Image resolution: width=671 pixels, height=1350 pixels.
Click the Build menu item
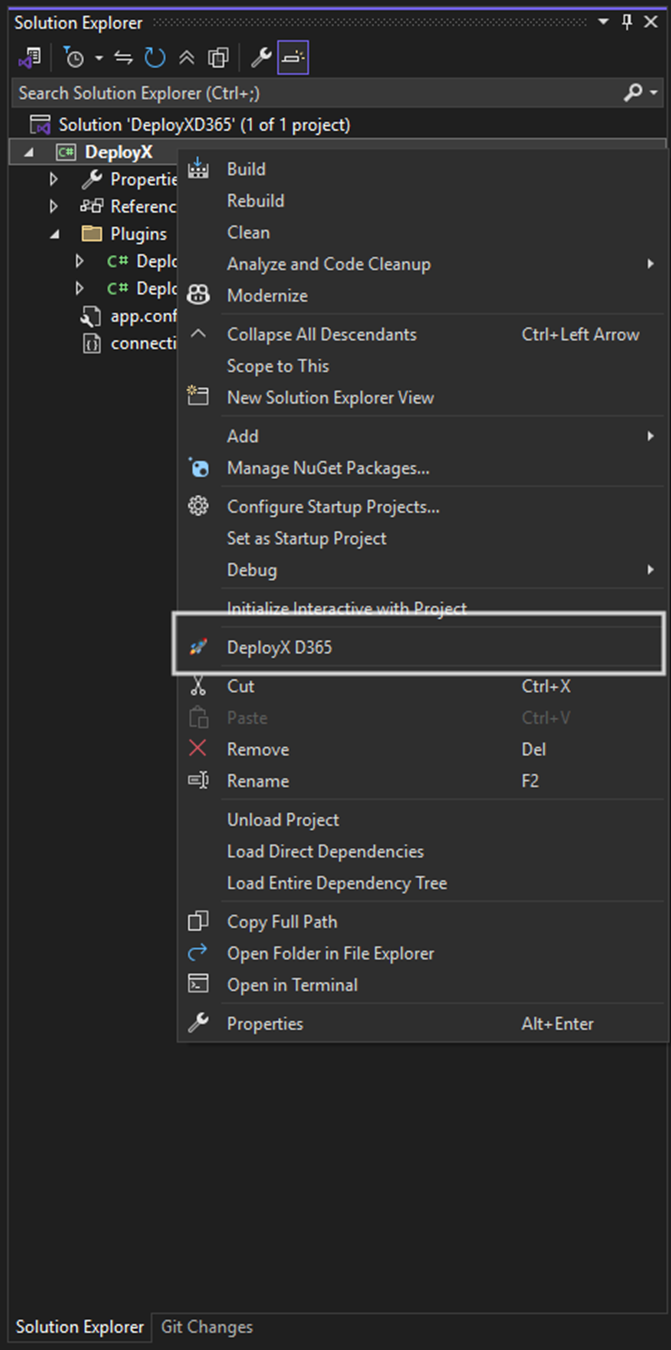click(x=246, y=169)
